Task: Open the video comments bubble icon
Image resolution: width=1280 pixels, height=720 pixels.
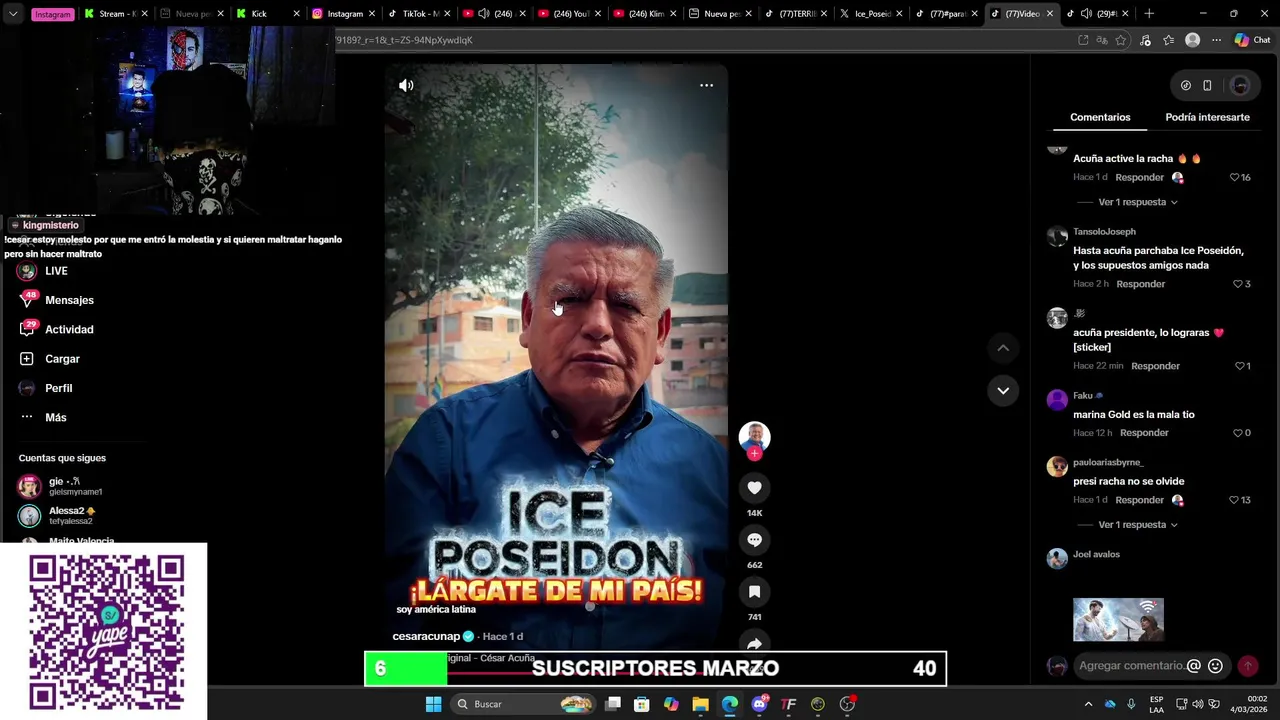Action: click(754, 540)
